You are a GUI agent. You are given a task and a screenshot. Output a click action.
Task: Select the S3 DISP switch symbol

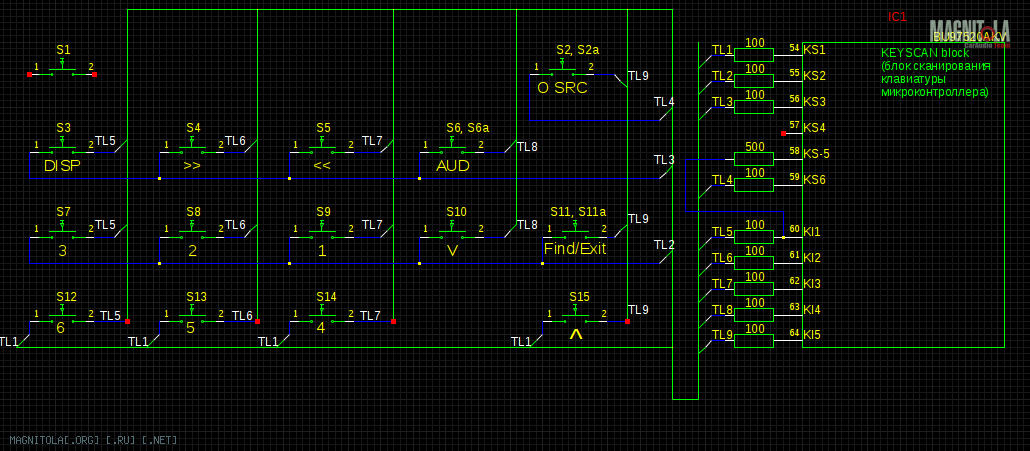[62, 150]
